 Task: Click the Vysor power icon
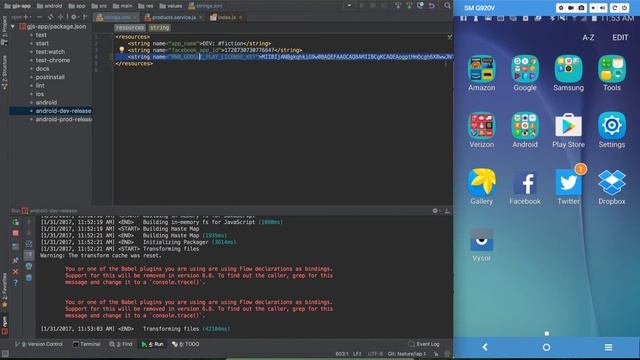point(624,8)
